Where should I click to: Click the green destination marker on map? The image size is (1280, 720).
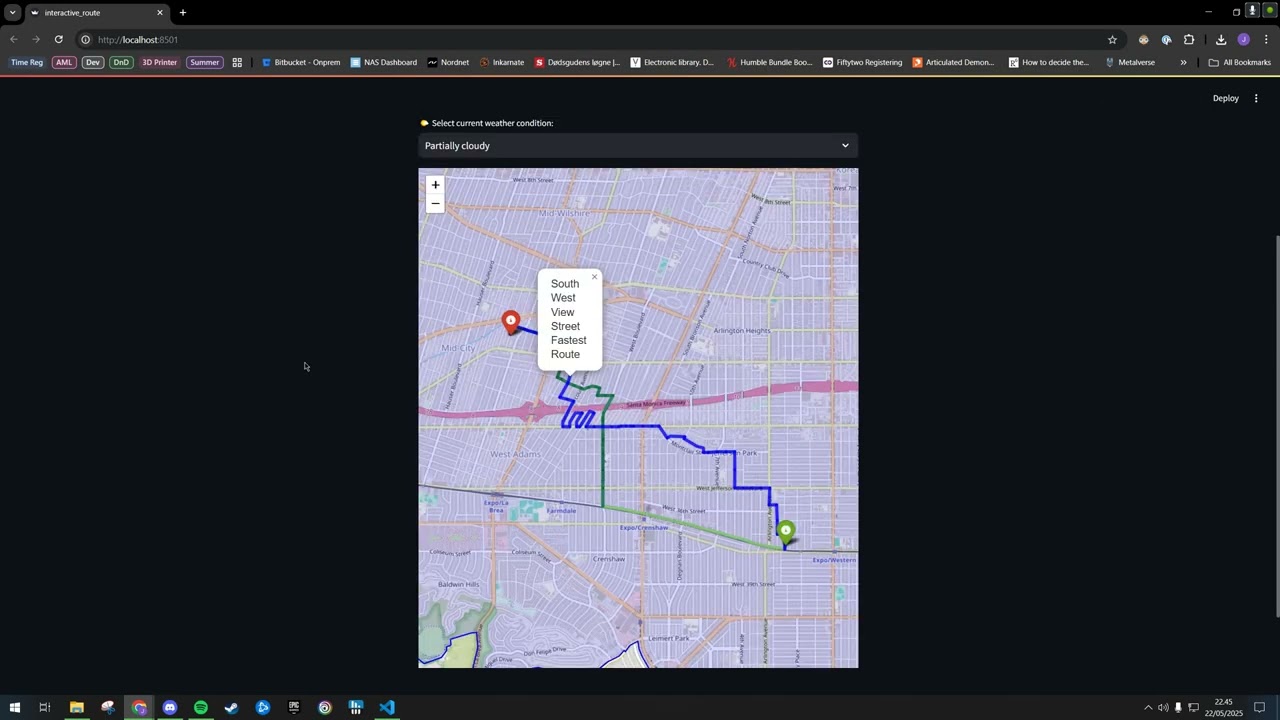pos(786,532)
